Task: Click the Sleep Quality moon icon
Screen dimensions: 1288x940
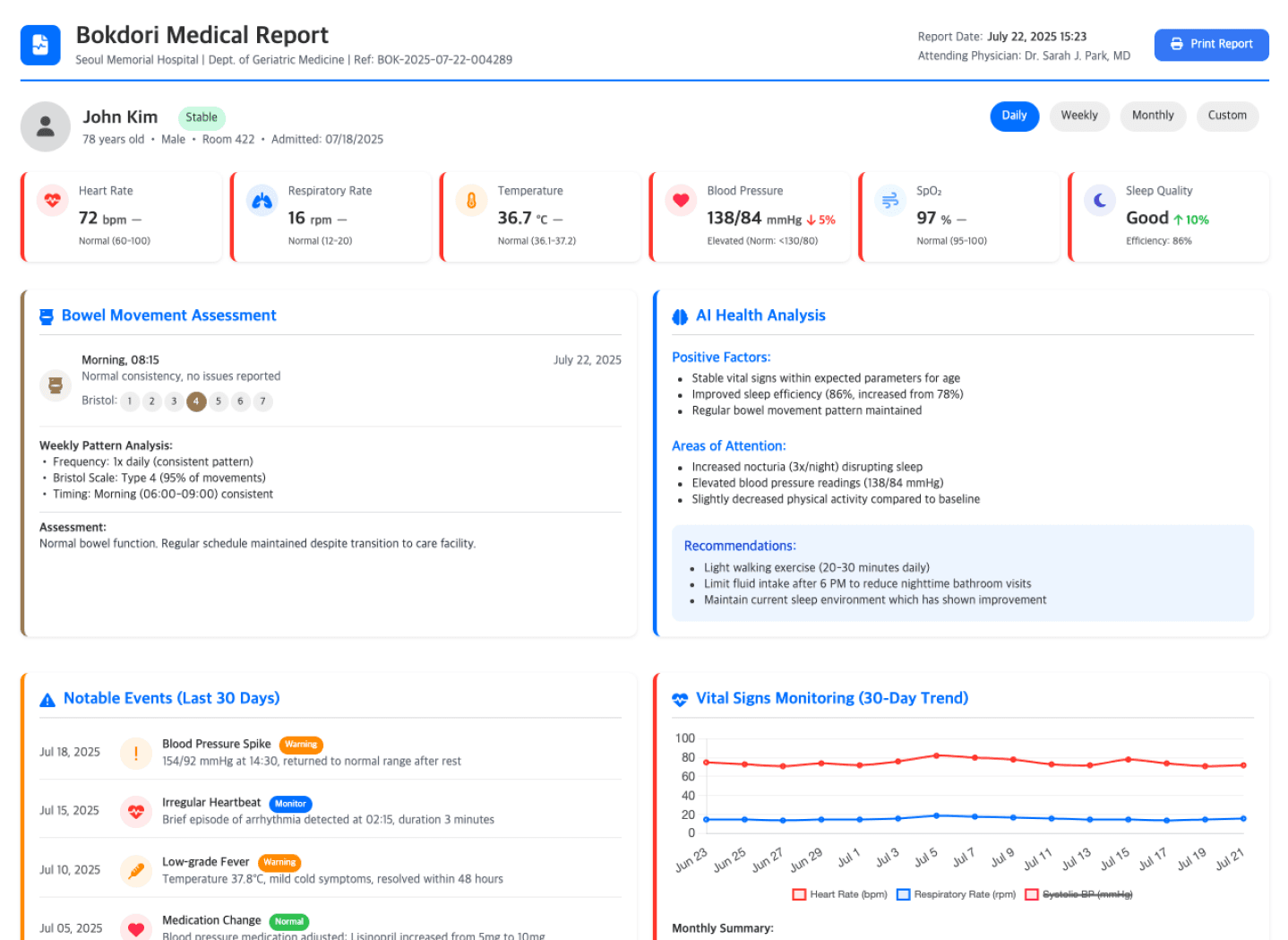Action: pos(1100,200)
